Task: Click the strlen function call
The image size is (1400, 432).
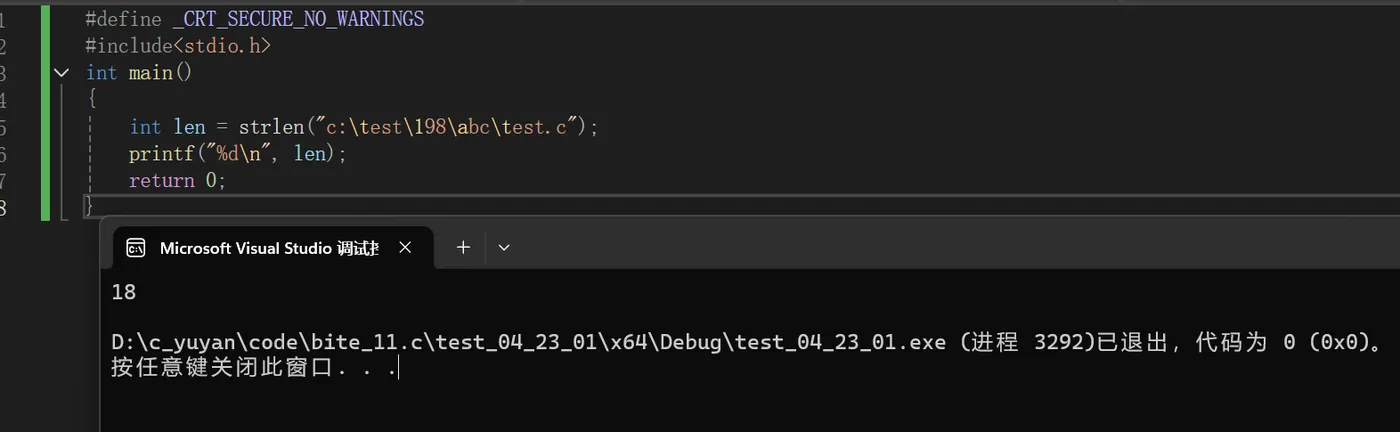Action: (x=272, y=127)
